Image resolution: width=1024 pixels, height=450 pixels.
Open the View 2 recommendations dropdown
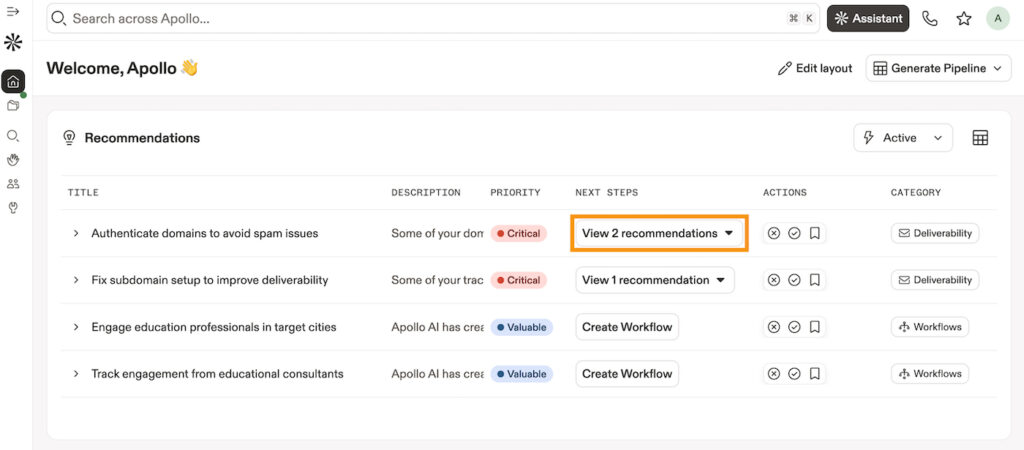pyautogui.click(x=659, y=233)
